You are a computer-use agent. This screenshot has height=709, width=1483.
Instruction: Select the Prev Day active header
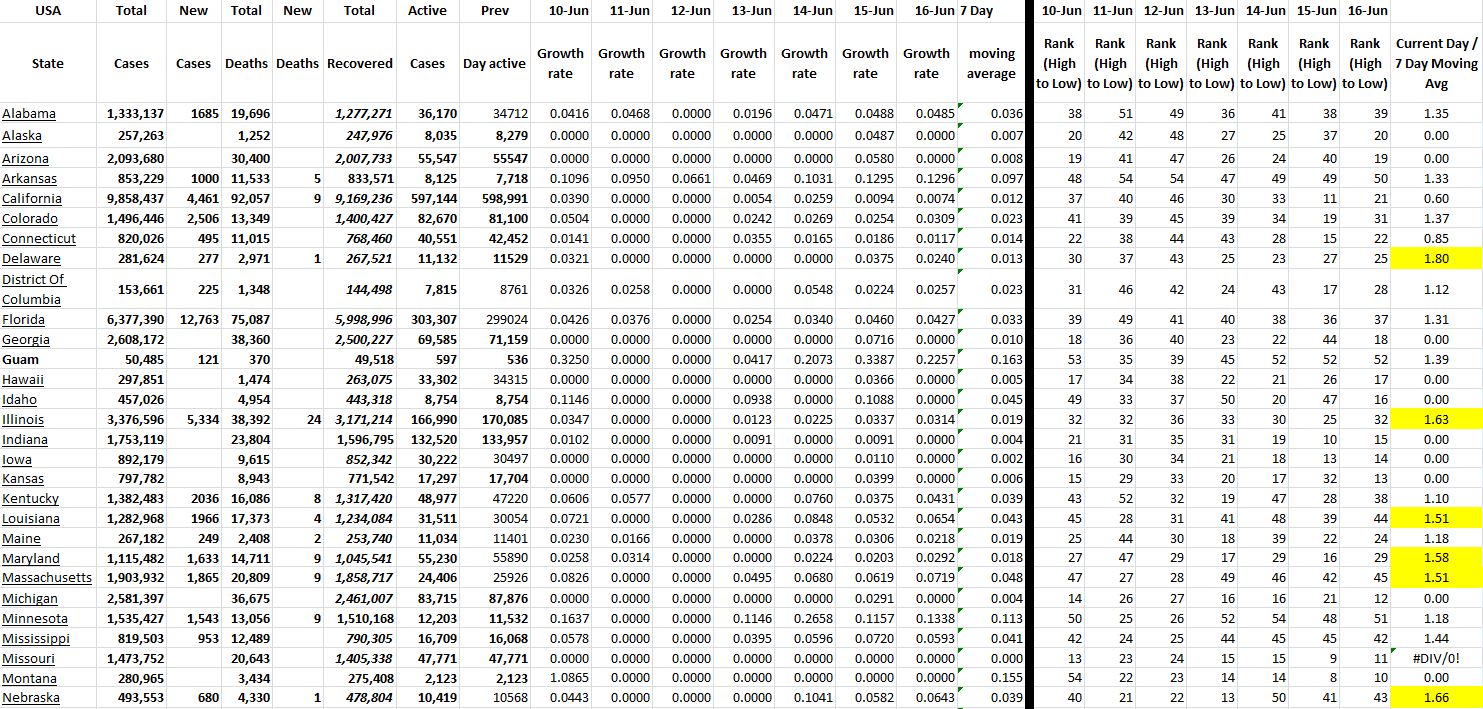point(494,63)
